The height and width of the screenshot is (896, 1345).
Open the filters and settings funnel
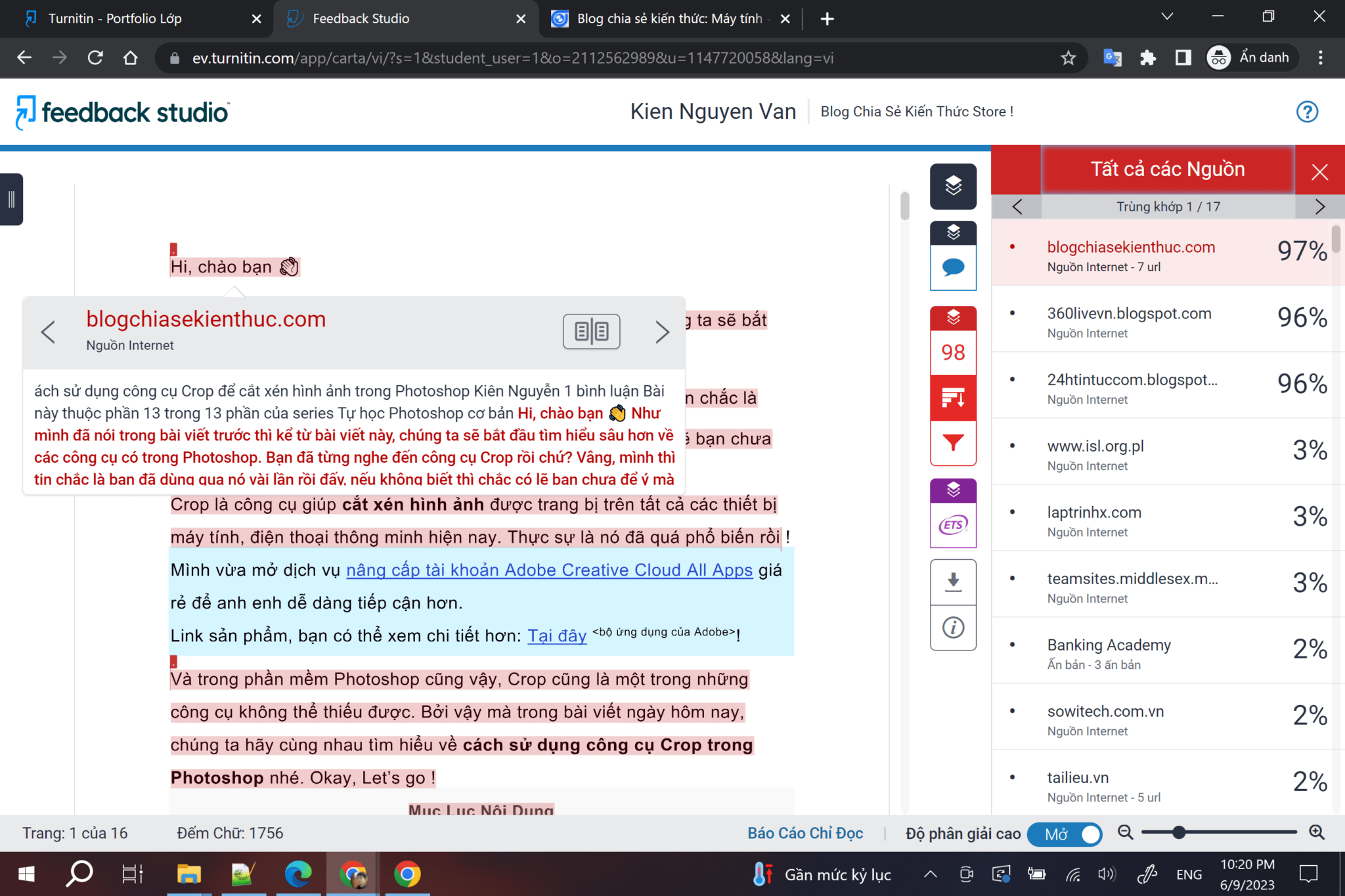953,442
